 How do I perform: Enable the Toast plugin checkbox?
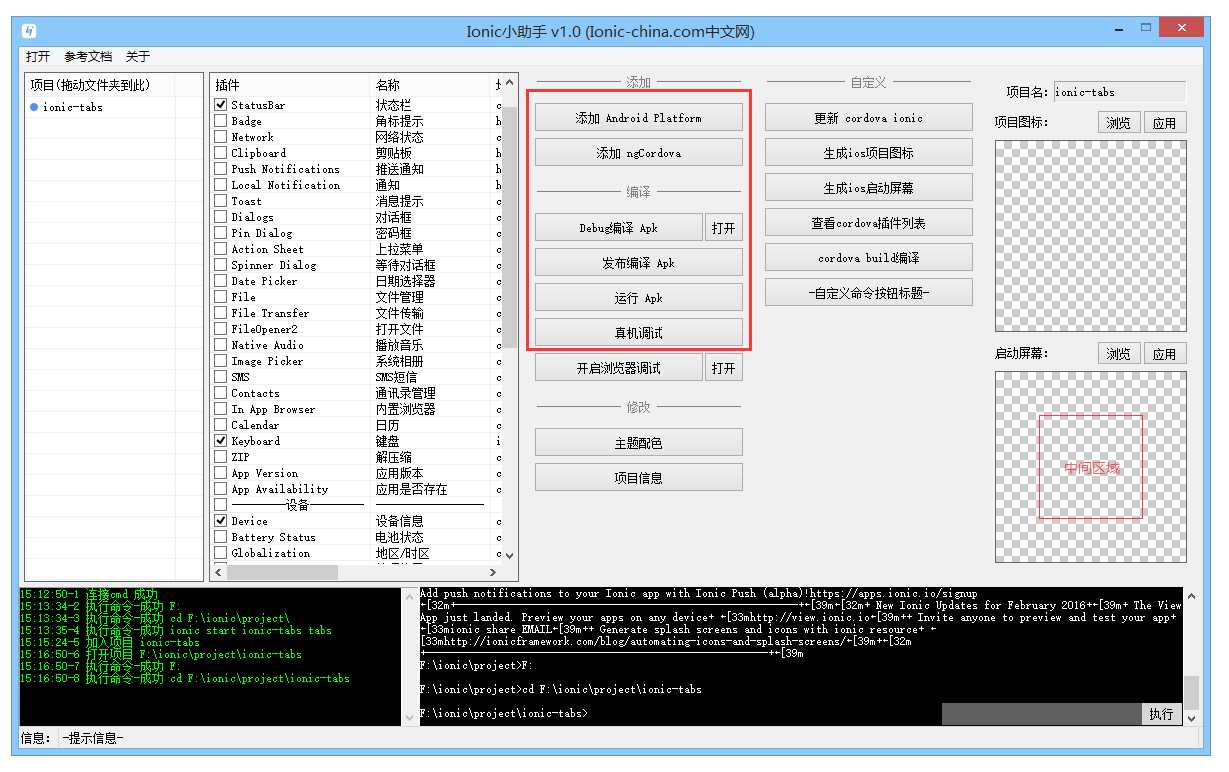tap(221, 201)
